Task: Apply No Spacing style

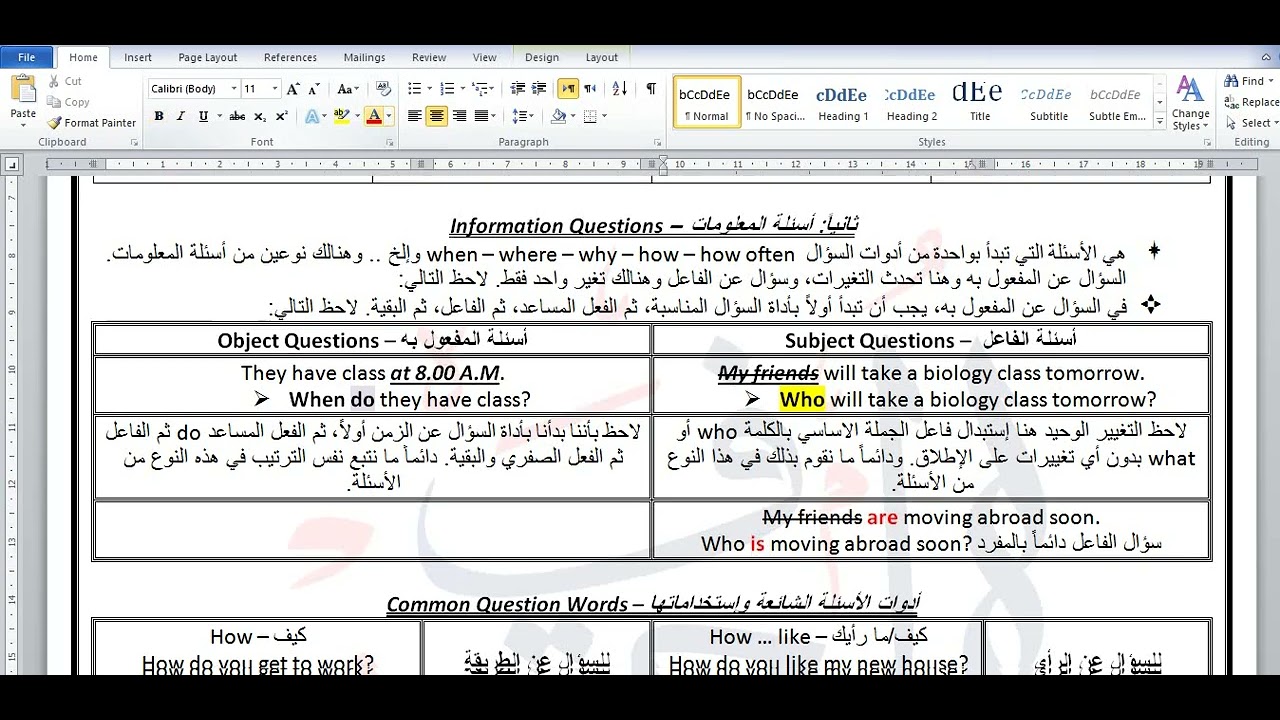Action: tap(775, 103)
